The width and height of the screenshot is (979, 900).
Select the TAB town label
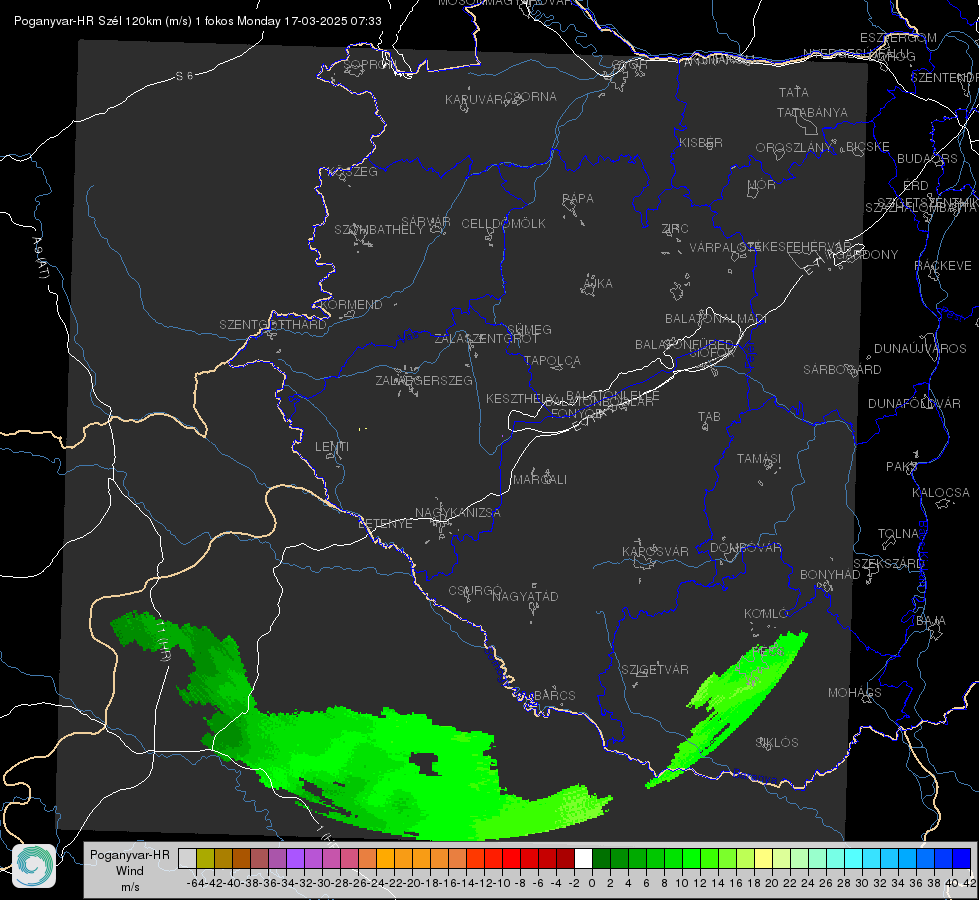(709, 417)
